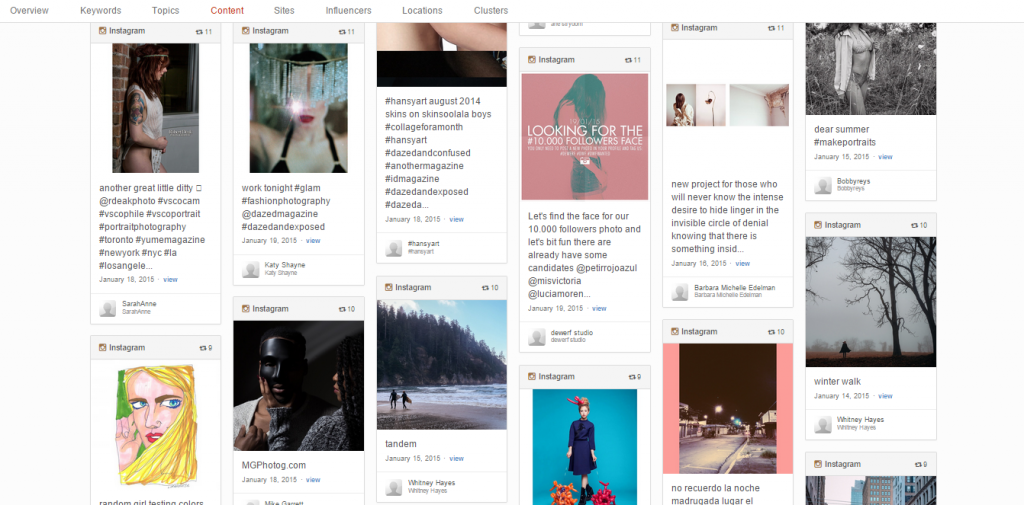Click repost icon on dewerf studio card
1024x505 pixels.
(627, 60)
